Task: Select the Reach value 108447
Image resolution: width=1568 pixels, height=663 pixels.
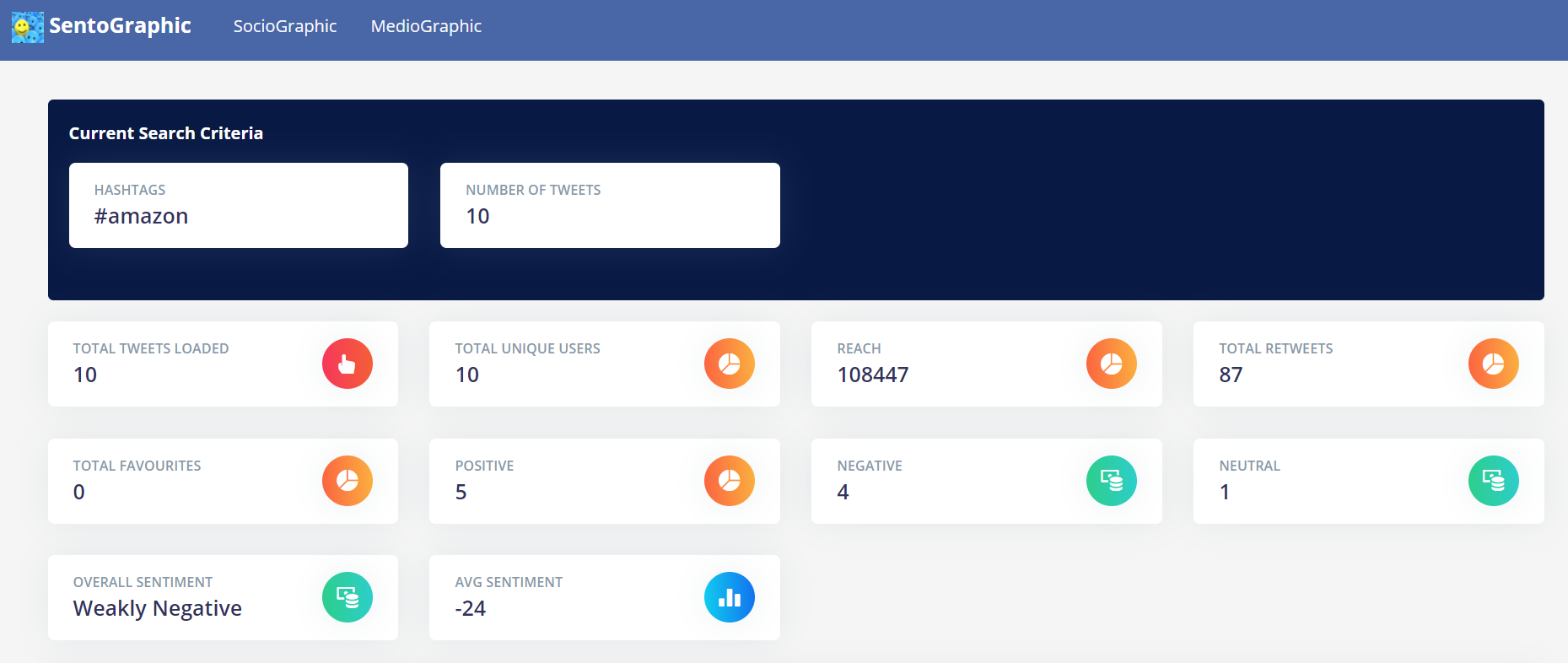Action: [873, 375]
